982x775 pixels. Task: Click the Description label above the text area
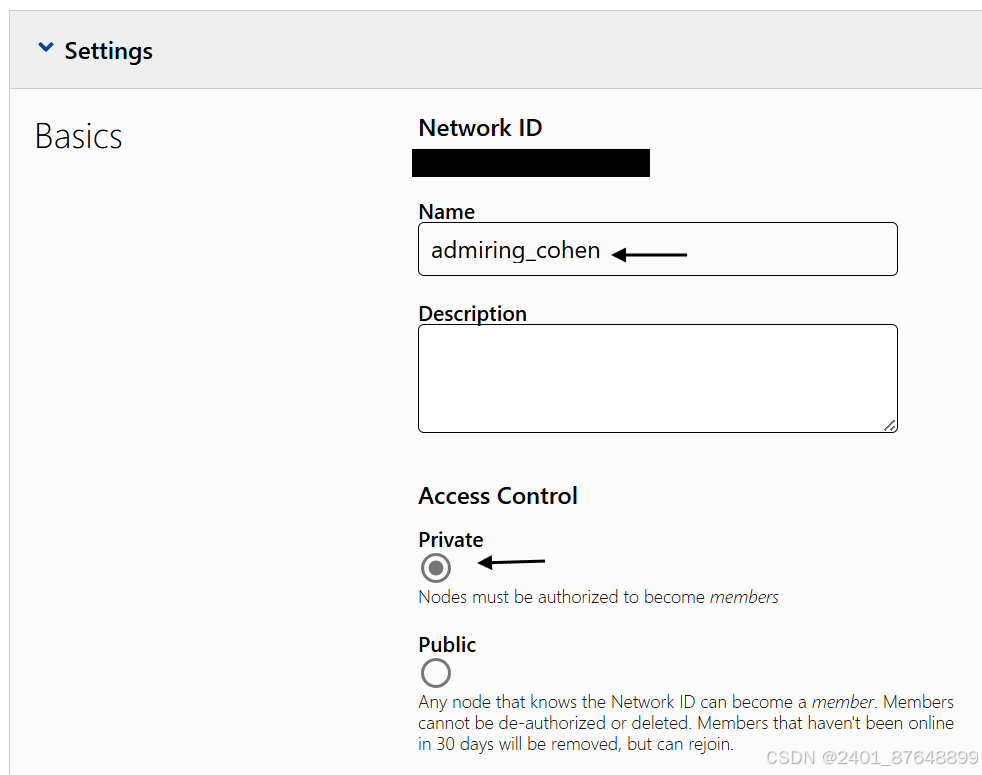pos(472,313)
